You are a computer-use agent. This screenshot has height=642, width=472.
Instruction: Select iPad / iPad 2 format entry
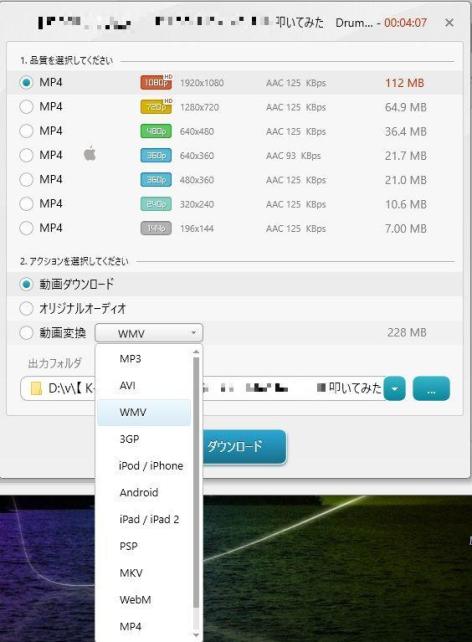144,519
